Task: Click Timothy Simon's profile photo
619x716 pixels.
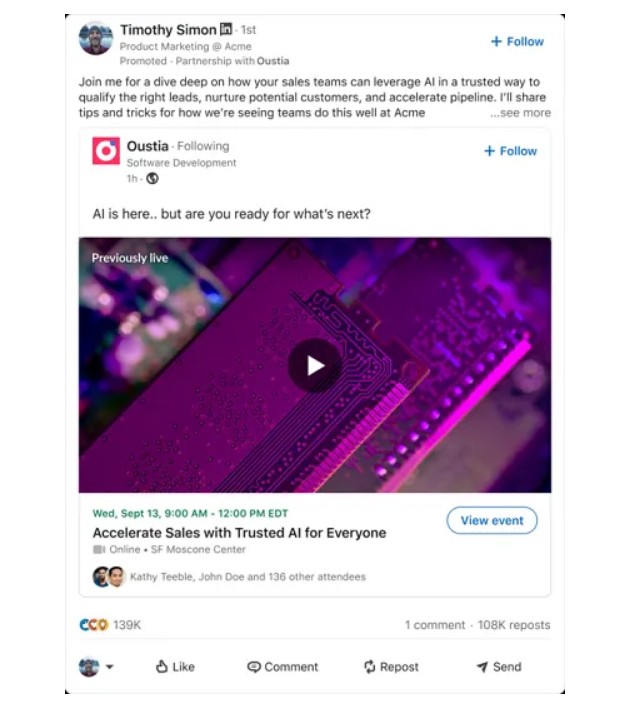Action: (x=96, y=38)
